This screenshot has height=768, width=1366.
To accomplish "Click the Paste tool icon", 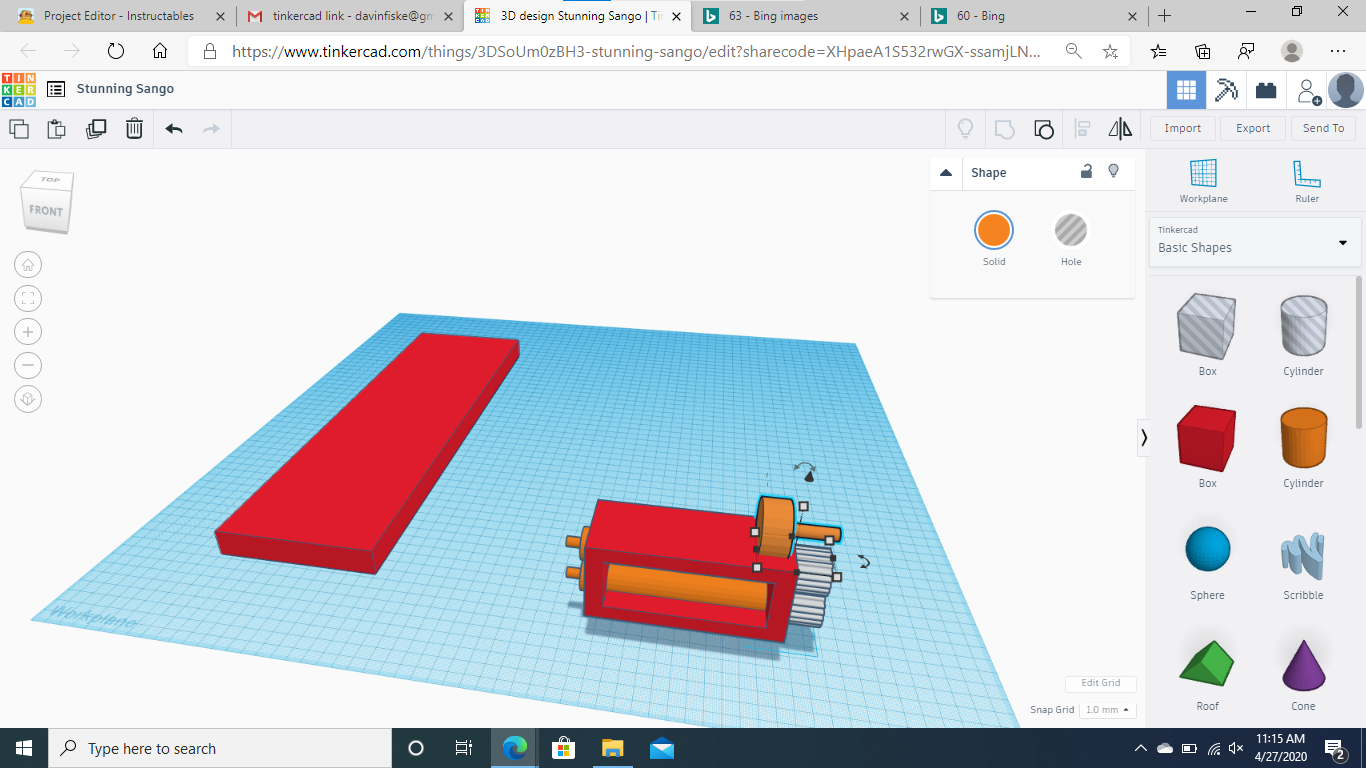I will pos(57,128).
